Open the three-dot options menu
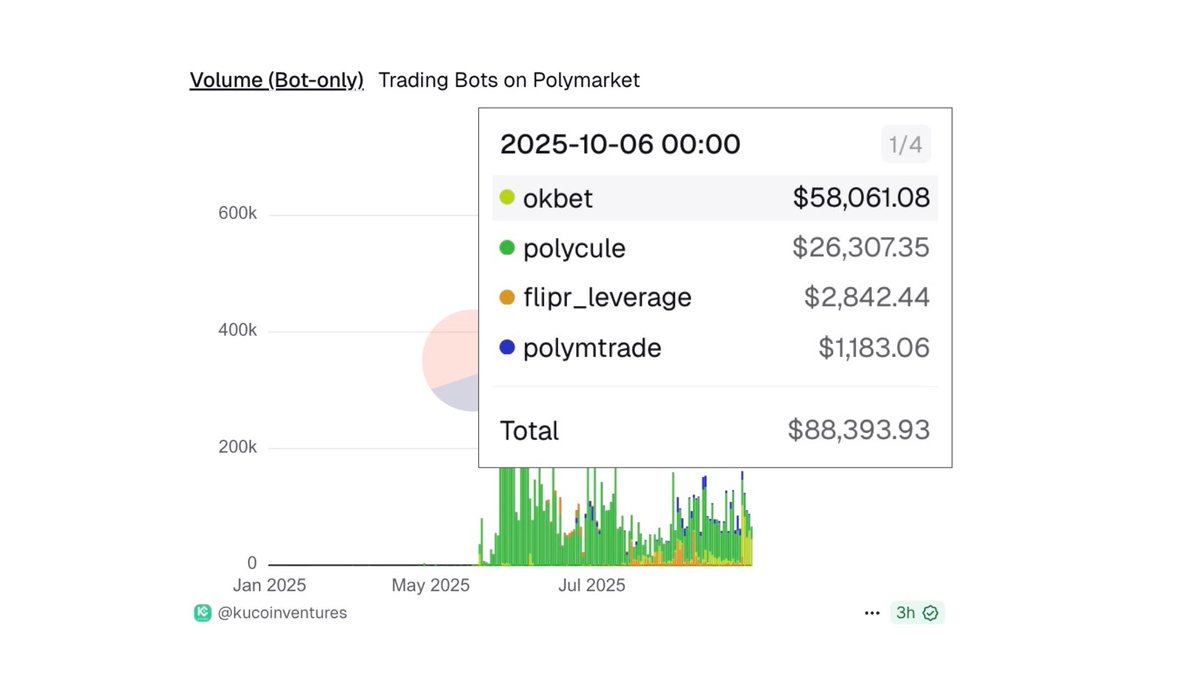Screen dimensions: 1200x675 (x=872, y=612)
